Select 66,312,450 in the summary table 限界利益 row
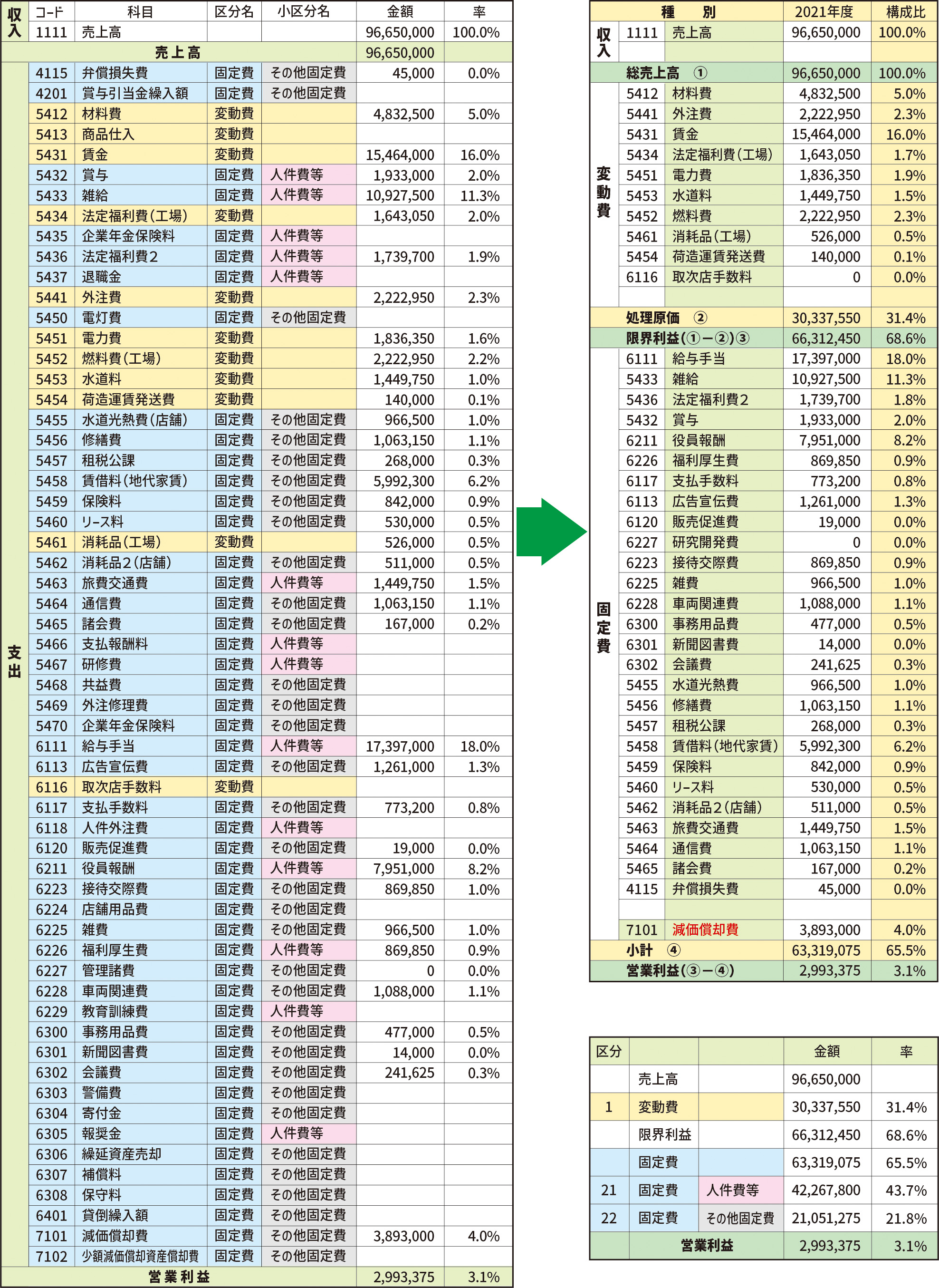Screen dimensions: 939x1288 [827, 1135]
